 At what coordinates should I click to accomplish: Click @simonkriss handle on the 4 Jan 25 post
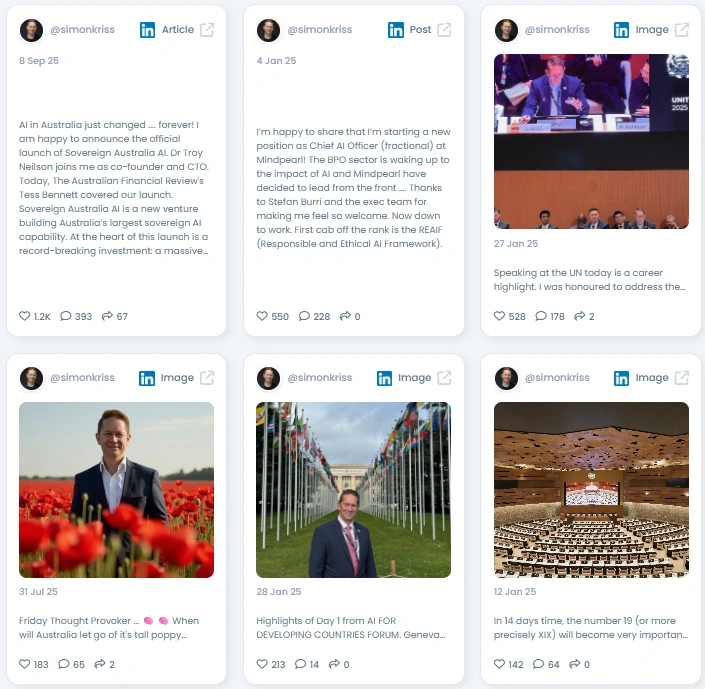[320, 30]
